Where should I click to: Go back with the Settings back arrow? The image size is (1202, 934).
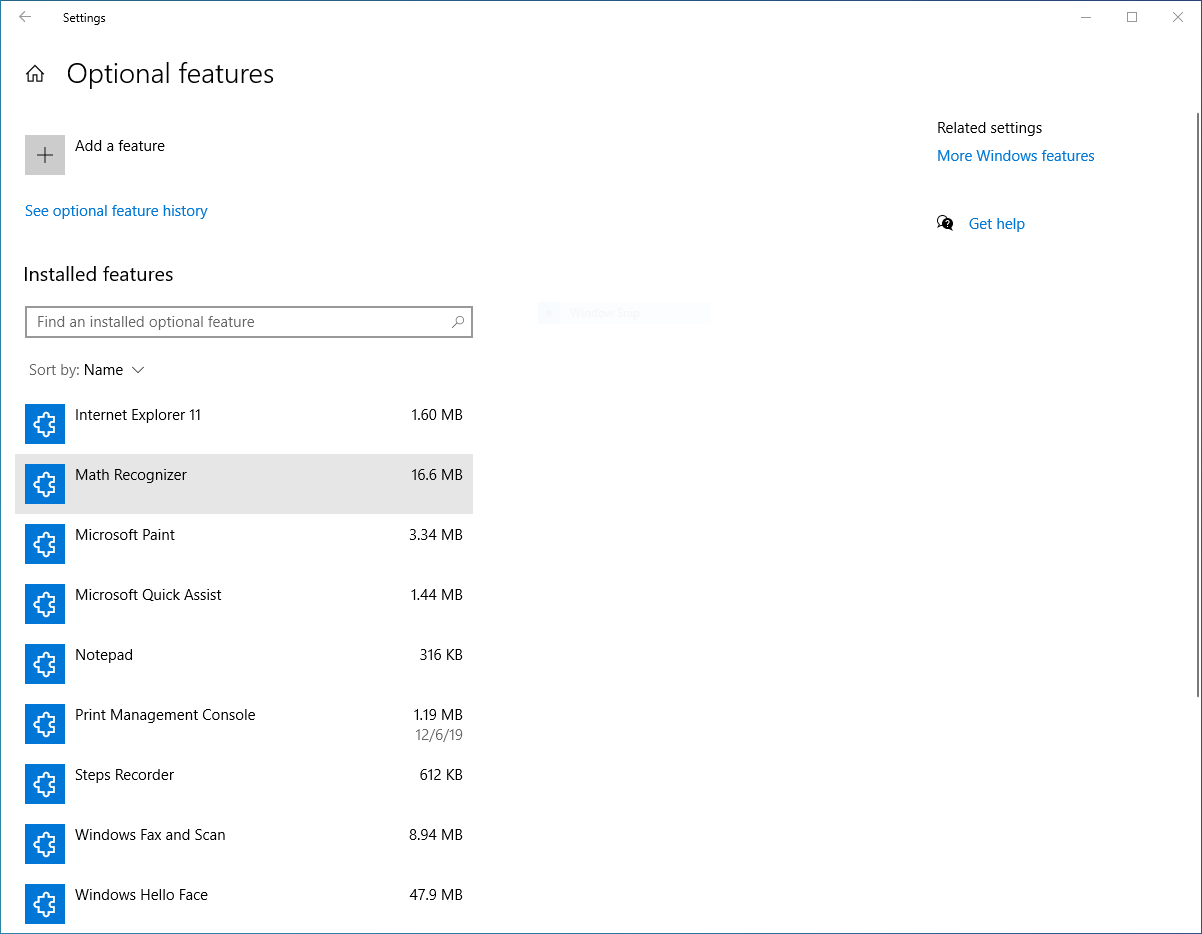click(25, 17)
